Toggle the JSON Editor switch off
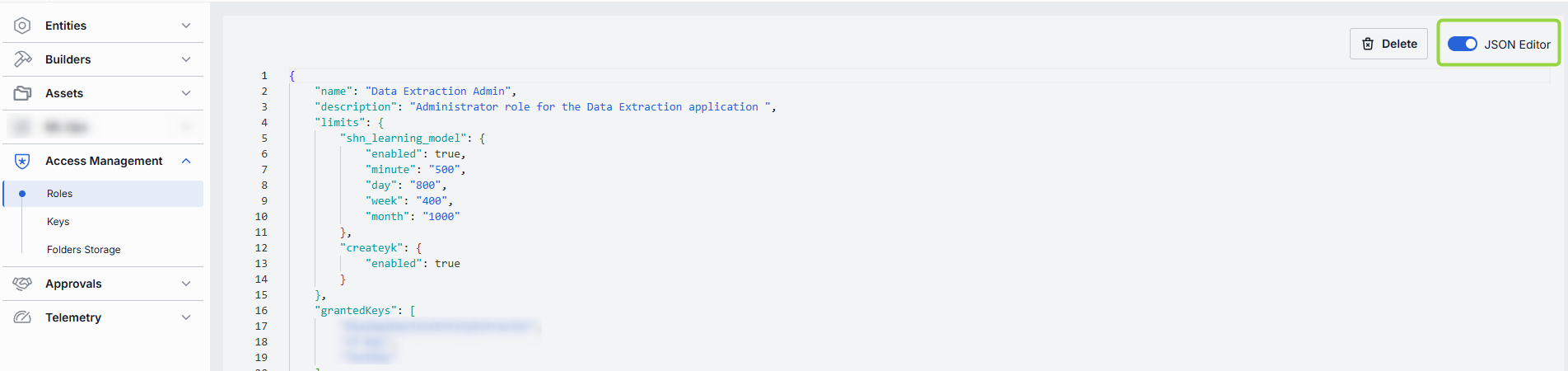1568x371 pixels. [x=1463, y=44]
